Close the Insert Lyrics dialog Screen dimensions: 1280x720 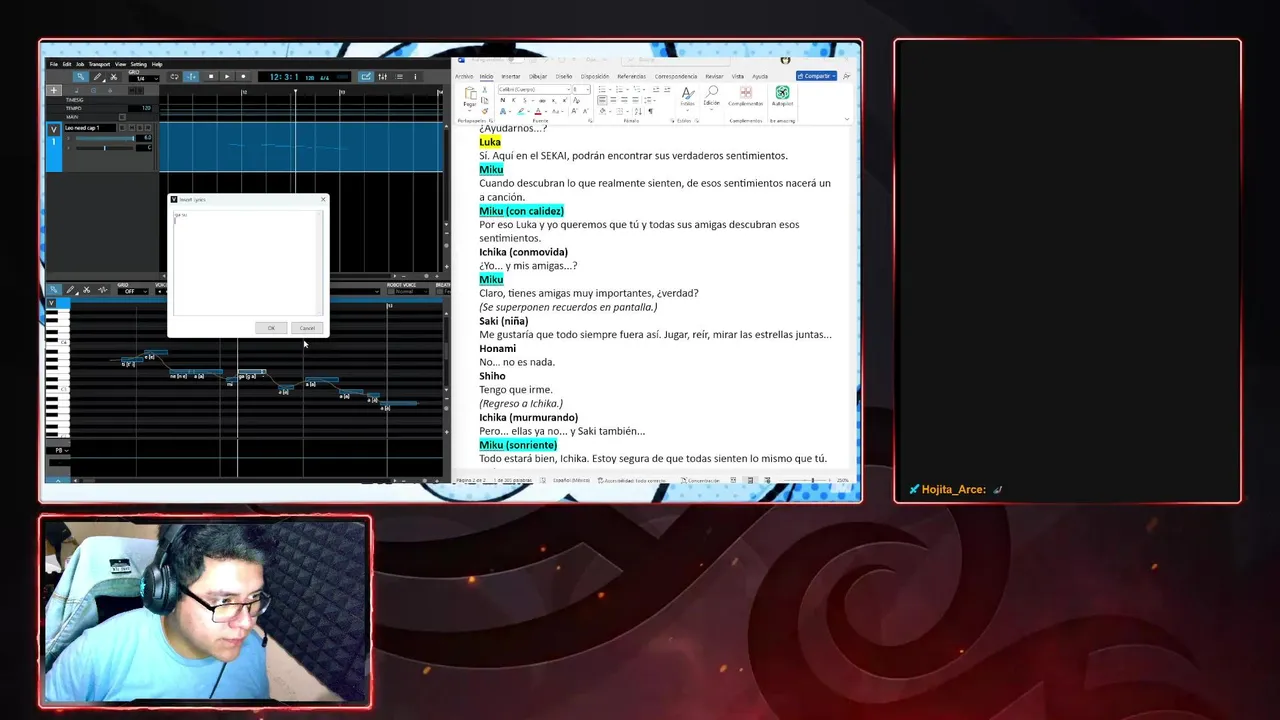(x=322, y=199)
